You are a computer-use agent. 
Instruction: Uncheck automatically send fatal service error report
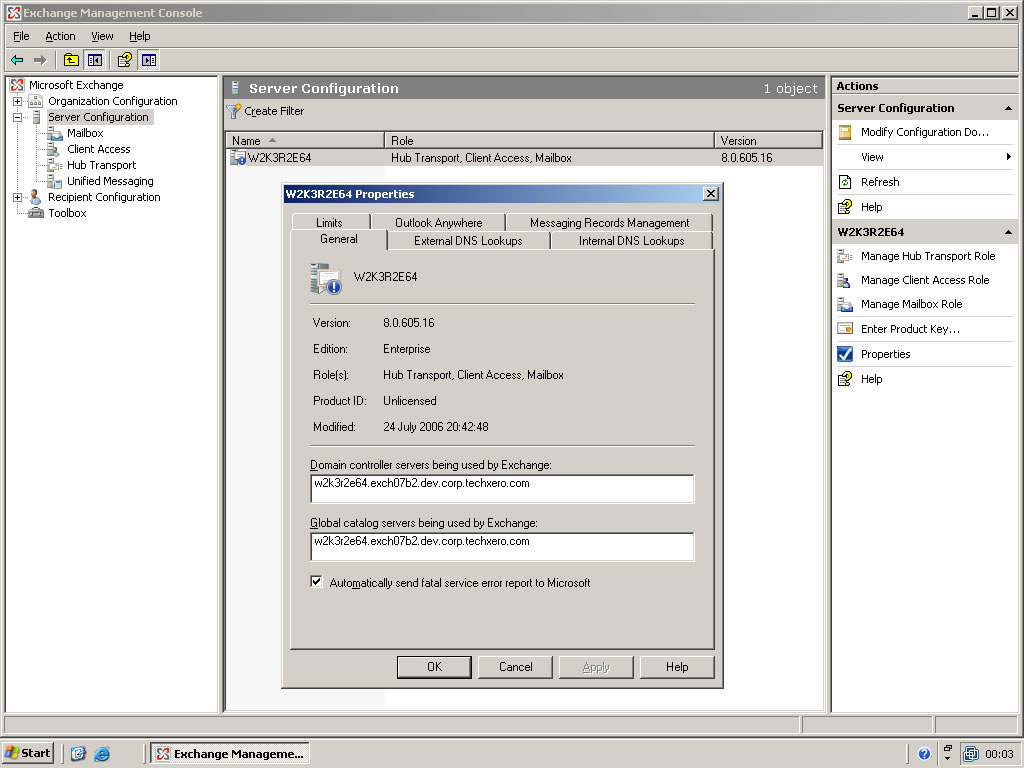pos(317,582)
